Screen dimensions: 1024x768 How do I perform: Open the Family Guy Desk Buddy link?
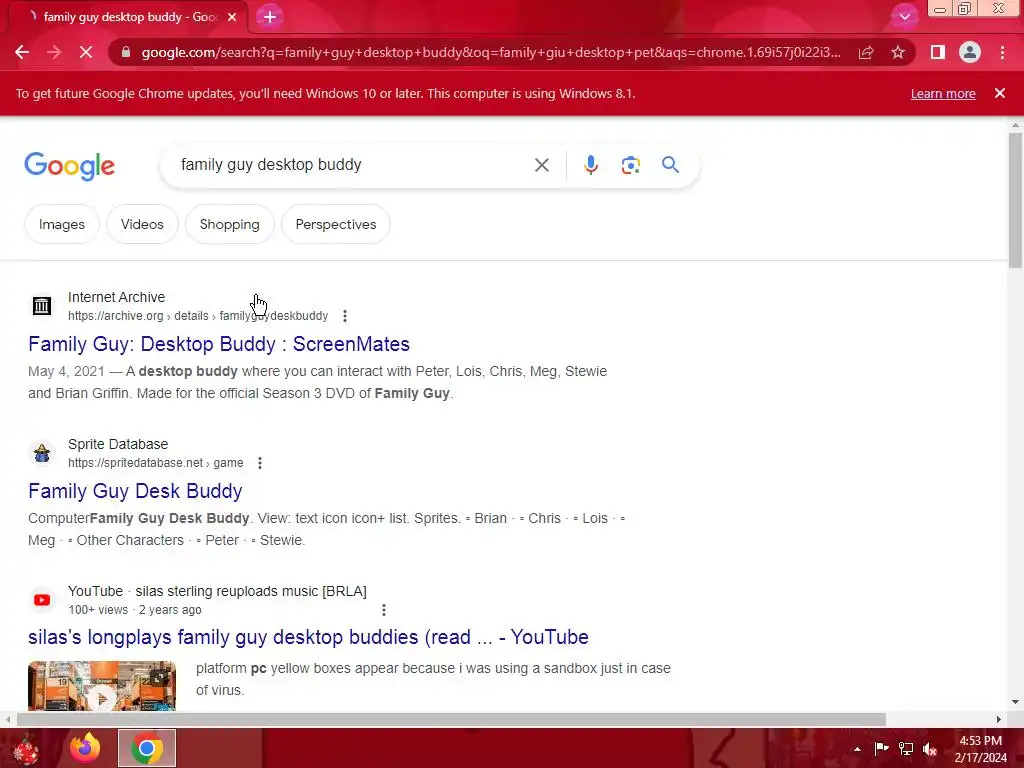pos(135,490)
